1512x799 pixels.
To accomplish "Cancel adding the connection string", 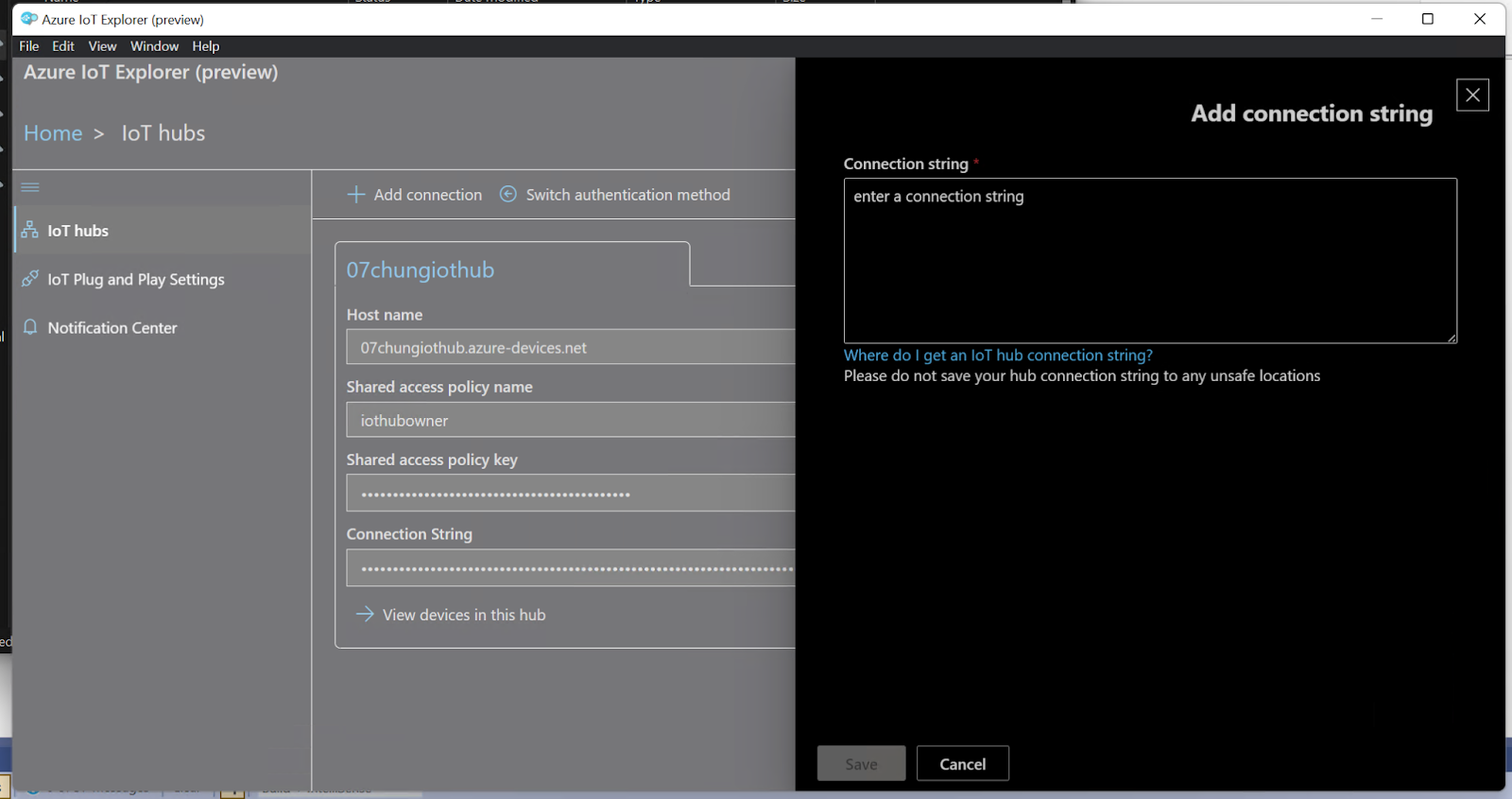I will tap(963, 764).
